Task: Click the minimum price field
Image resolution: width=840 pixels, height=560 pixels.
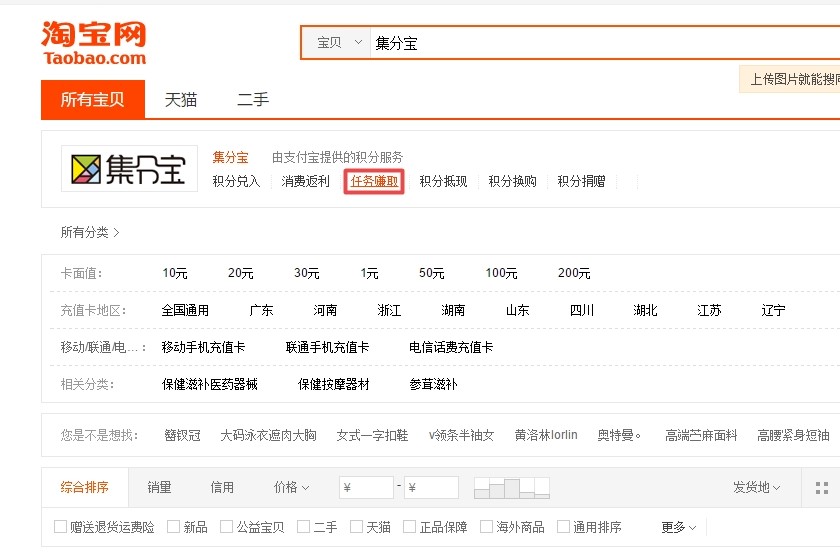Action: click(366, 488)
